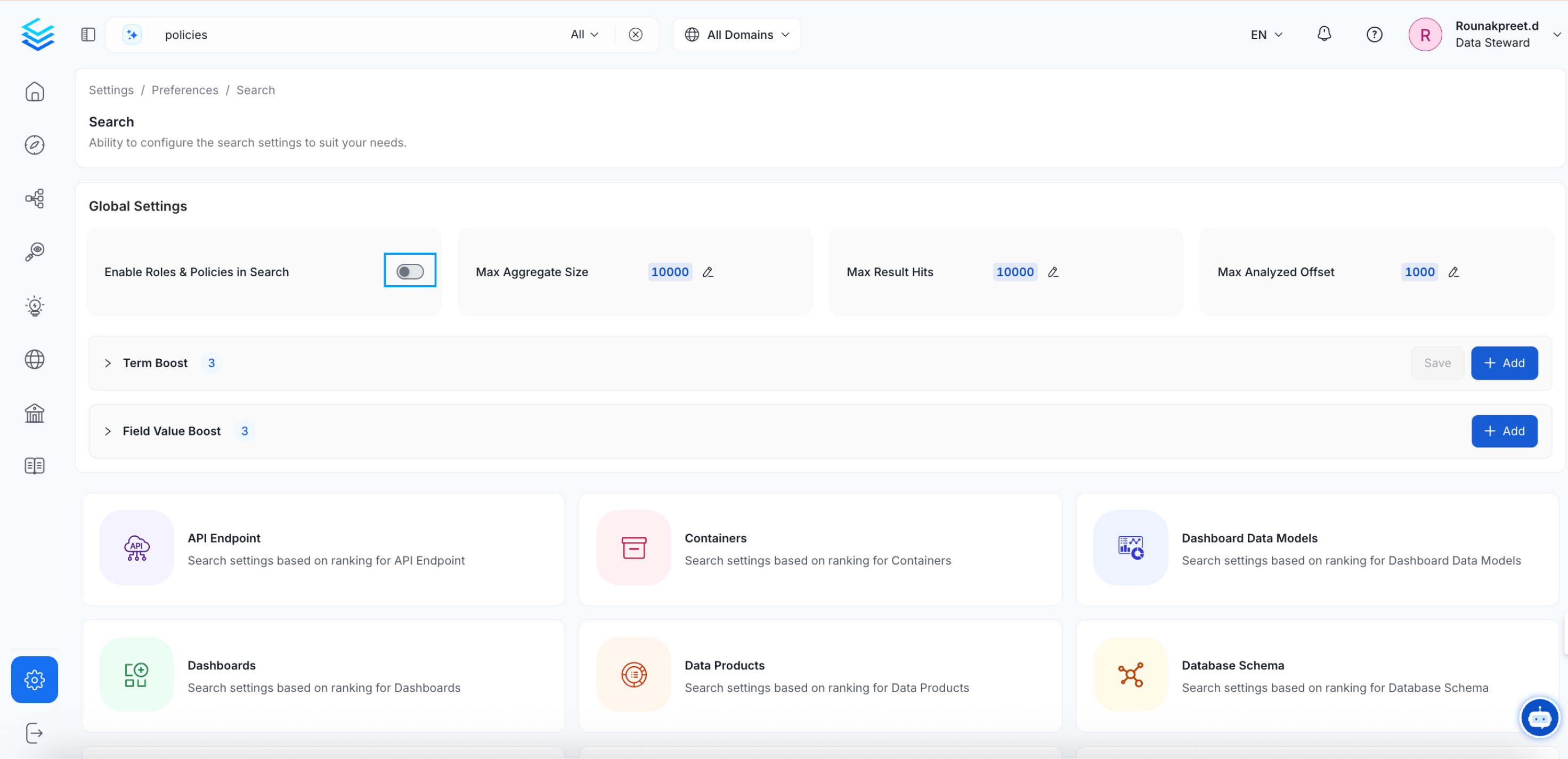Open Settings using the gear icon
The width and height of the screenshot is (1568, 759).
tap(35, 679)
